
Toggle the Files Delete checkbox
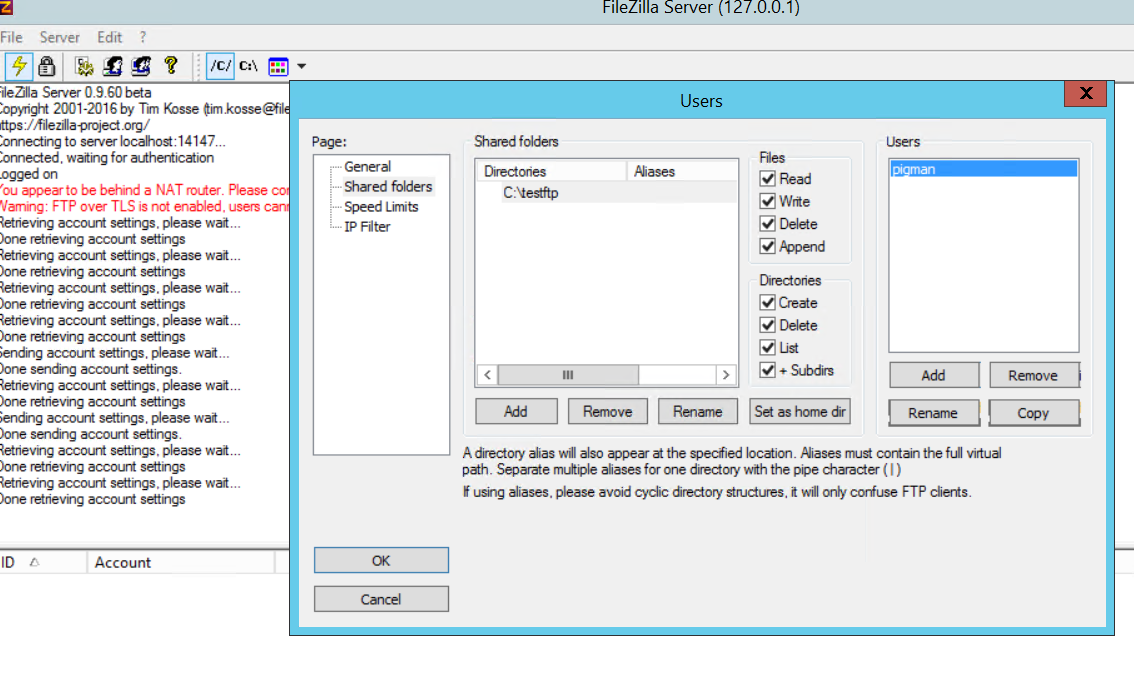click(x=767, y=224)
